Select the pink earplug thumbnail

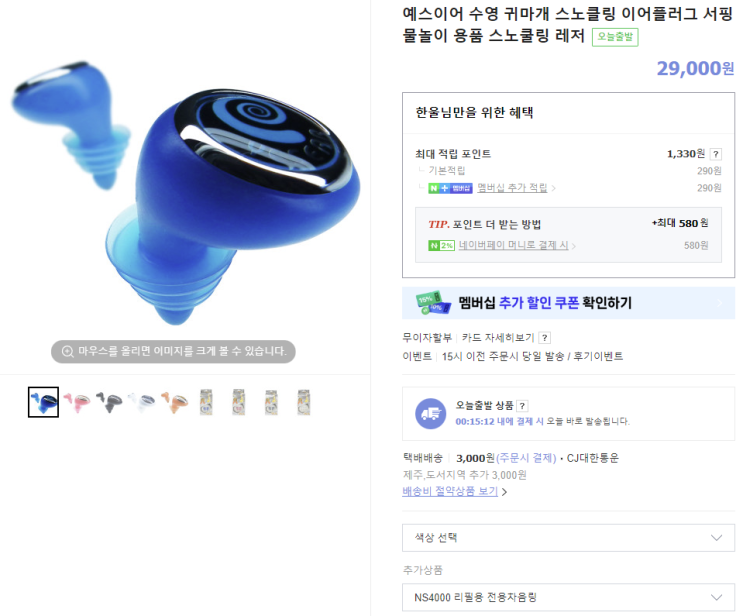pyautogui.click(x=76, y=402)
